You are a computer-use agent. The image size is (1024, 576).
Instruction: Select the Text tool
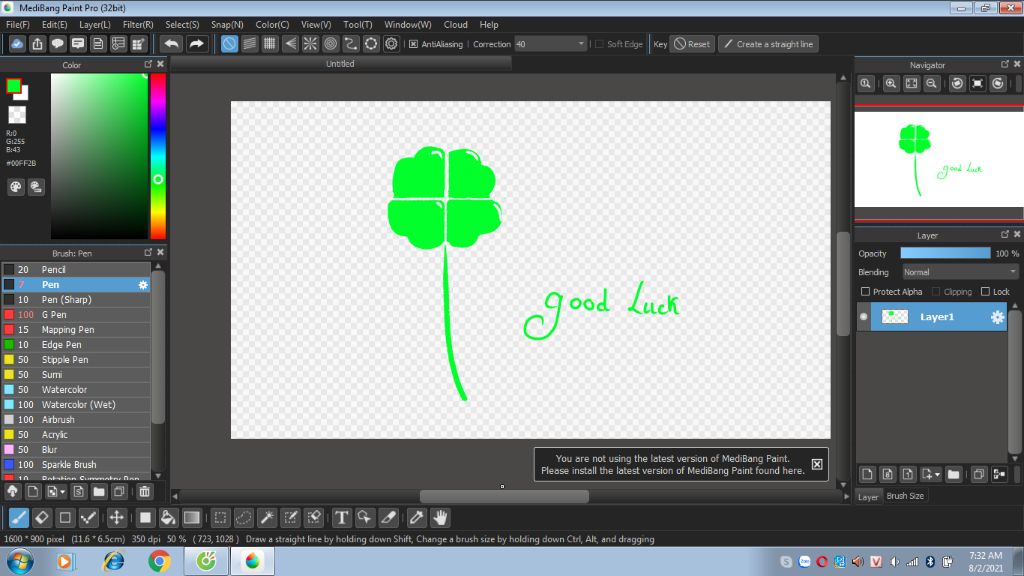[x=341, y=518]
